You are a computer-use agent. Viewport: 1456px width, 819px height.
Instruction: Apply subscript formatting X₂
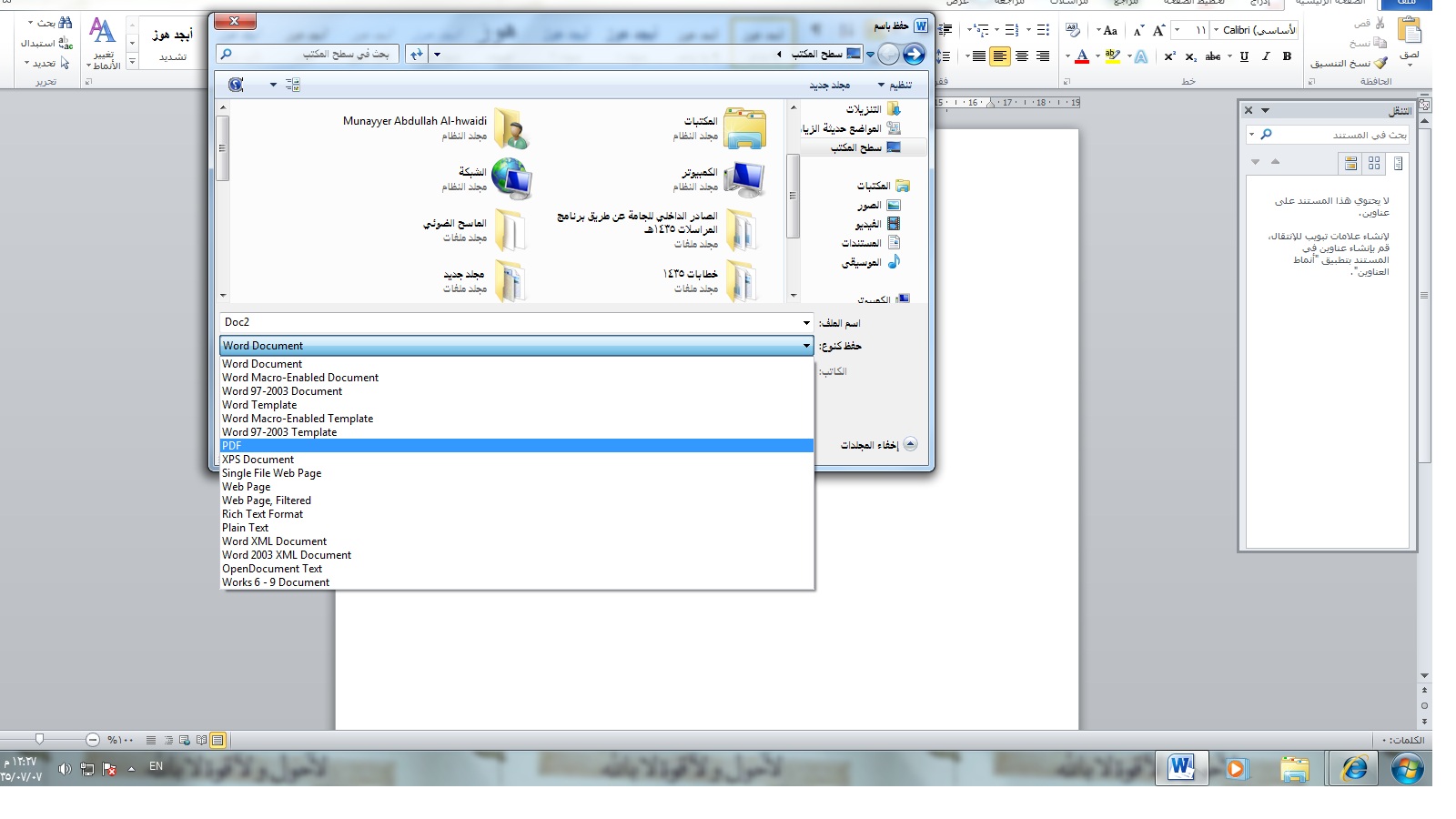pos(1191,56)
